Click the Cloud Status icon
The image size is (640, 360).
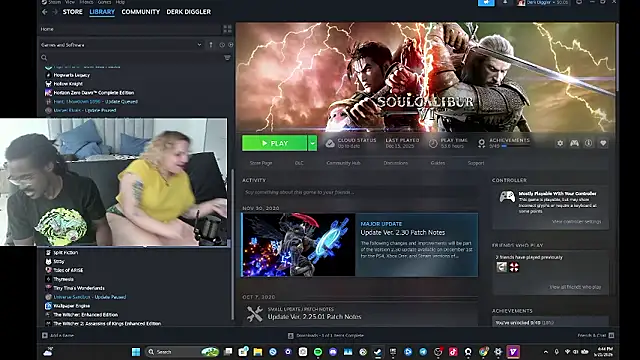point(330,143)
